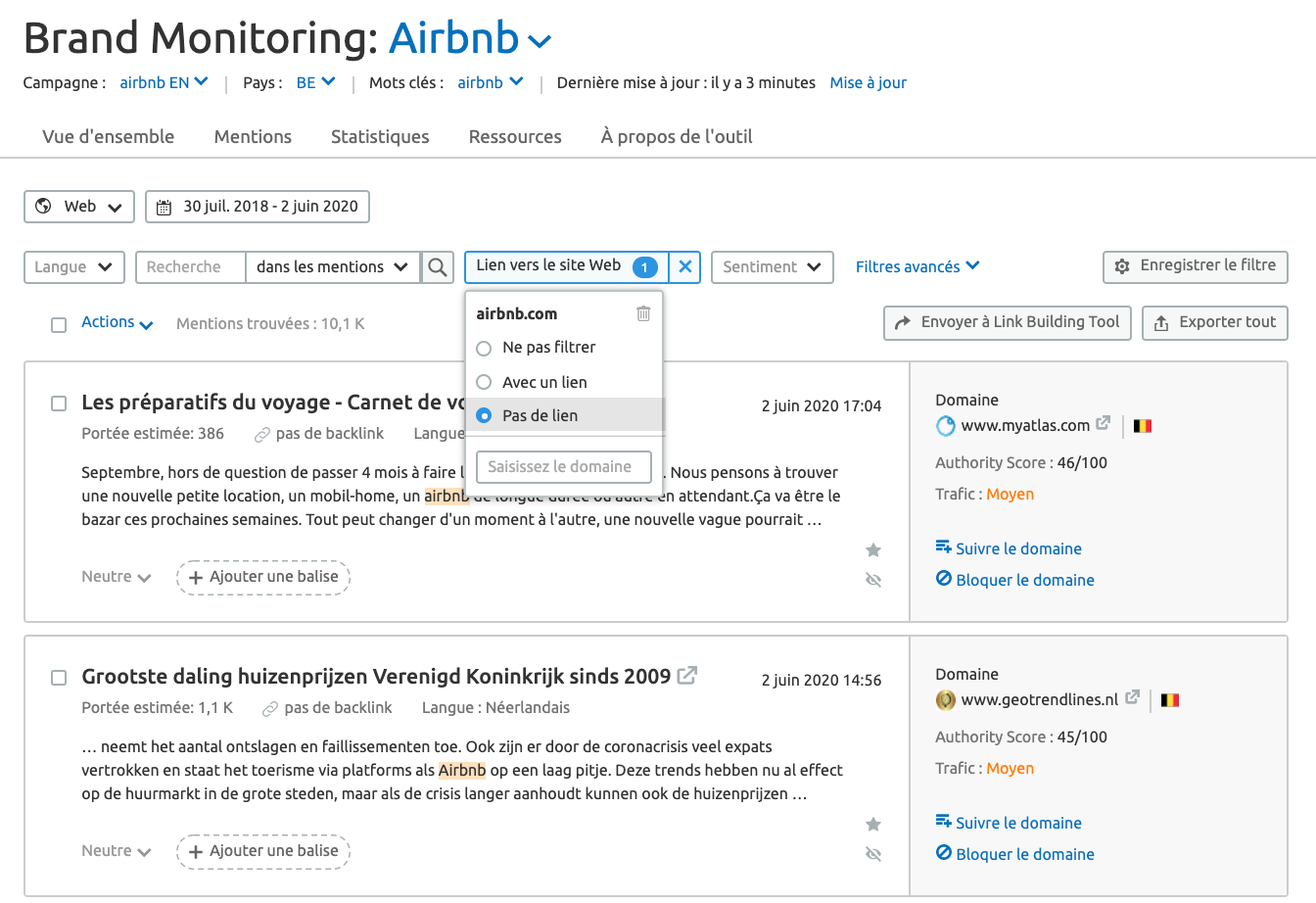Switch to the Mentions tab
1316x903 pixels.
click(x=252, y=136)
